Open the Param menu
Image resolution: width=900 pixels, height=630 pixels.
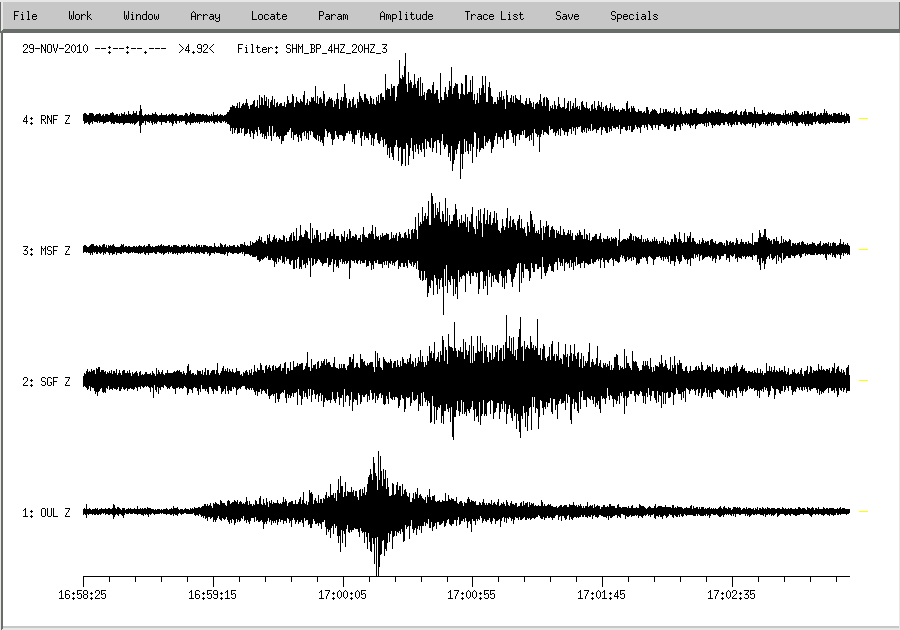click(x=333, y=16)
